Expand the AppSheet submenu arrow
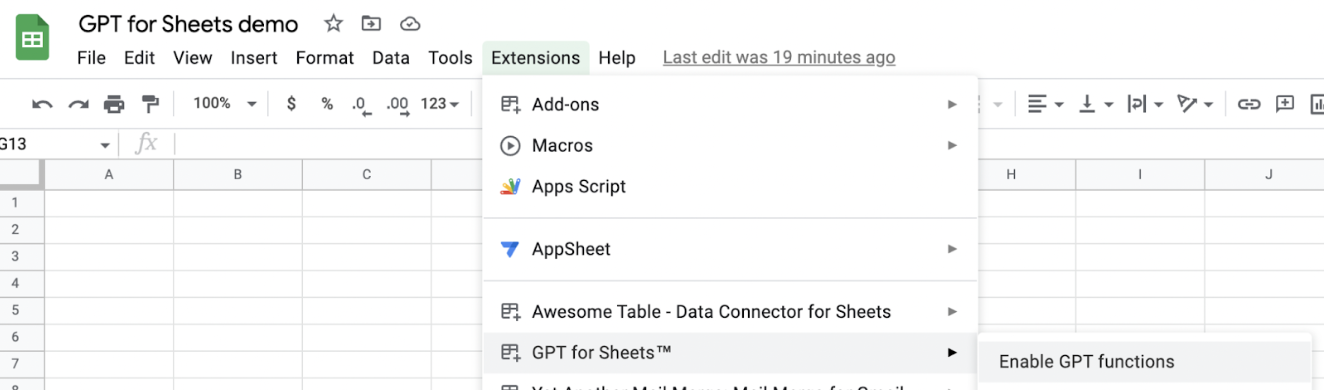 952,249
